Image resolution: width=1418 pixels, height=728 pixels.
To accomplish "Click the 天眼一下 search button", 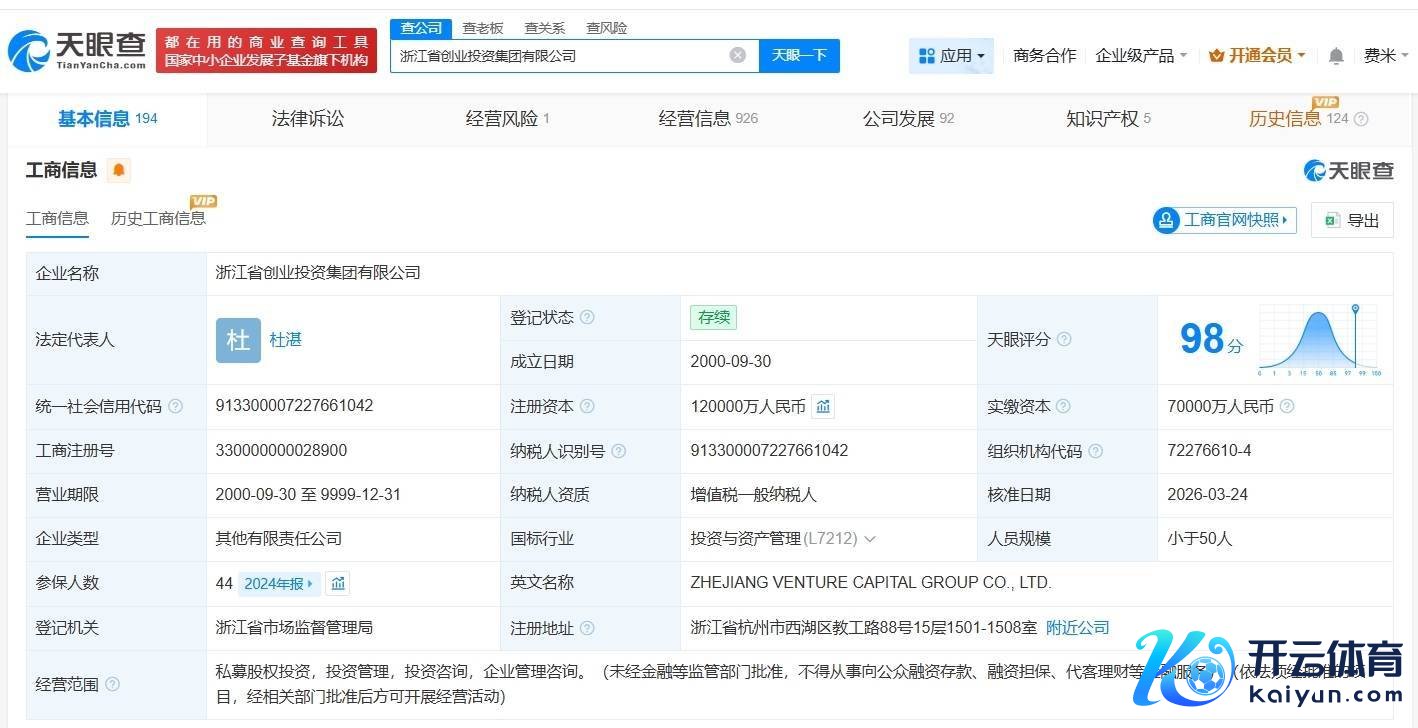I will pos(799,55).
